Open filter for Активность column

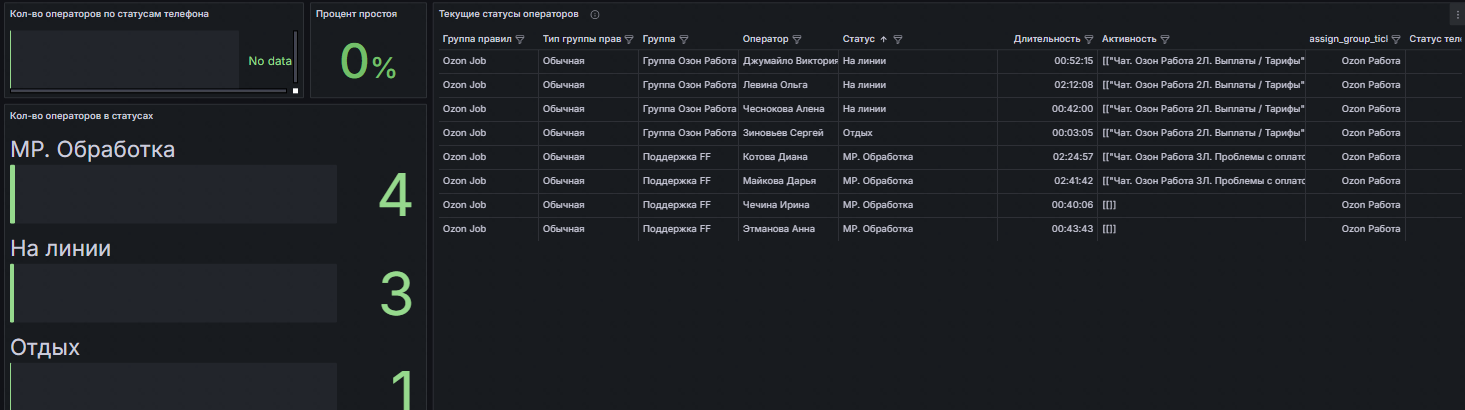point(1165,40)
